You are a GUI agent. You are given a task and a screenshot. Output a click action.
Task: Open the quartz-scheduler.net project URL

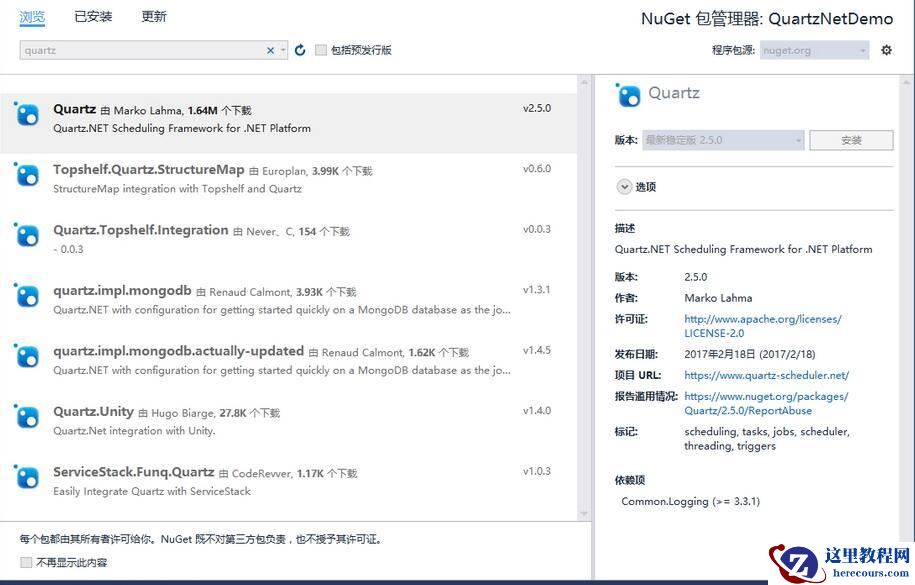tap(766, 375)
